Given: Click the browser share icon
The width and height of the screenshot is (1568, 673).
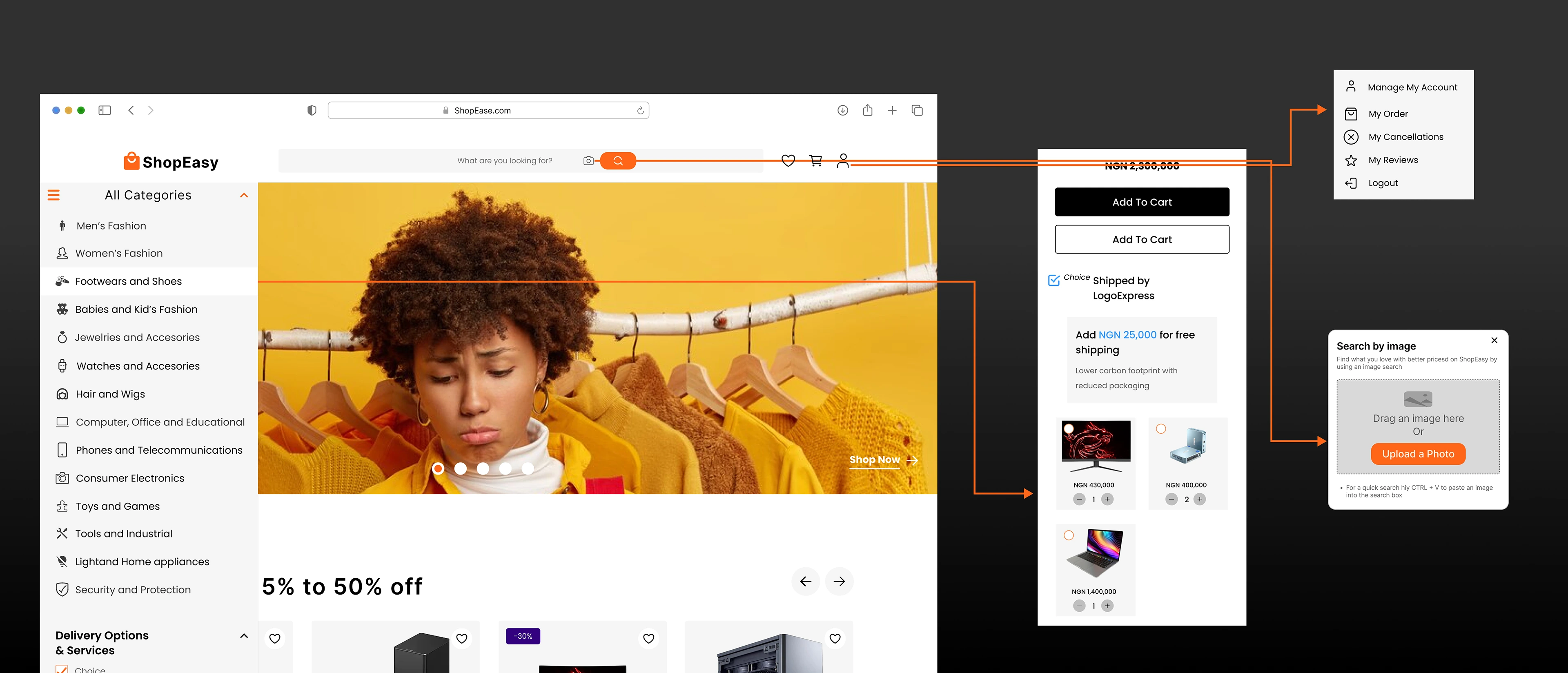Looking at the screenshot, I should tap(867, 110).
